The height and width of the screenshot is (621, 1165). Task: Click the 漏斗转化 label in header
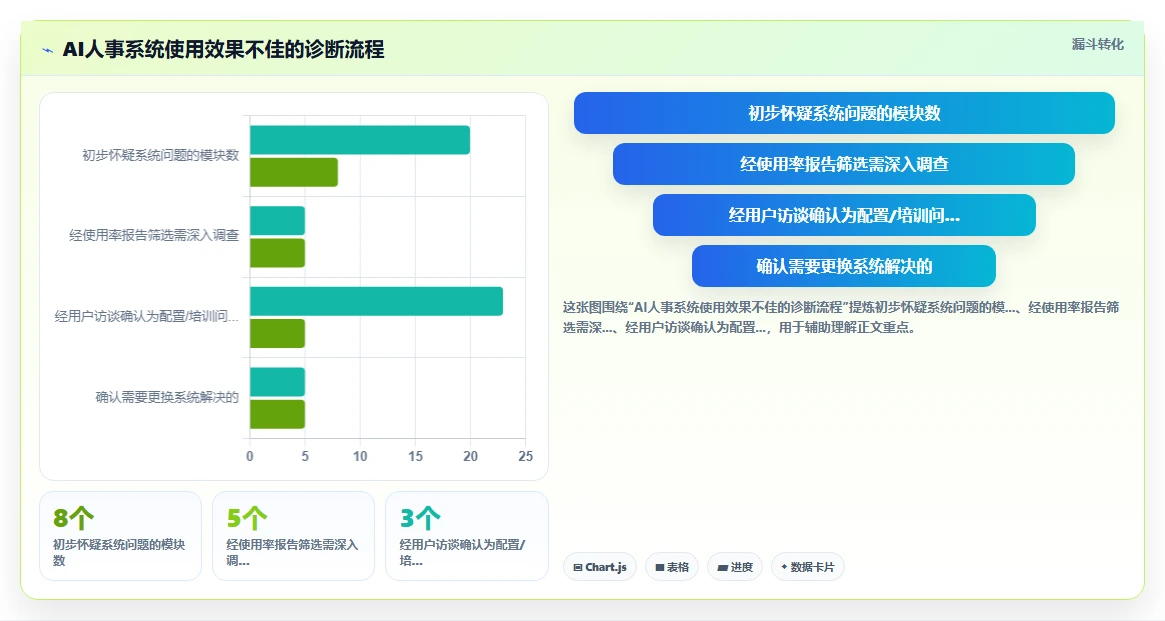(x=1097, y=45)
